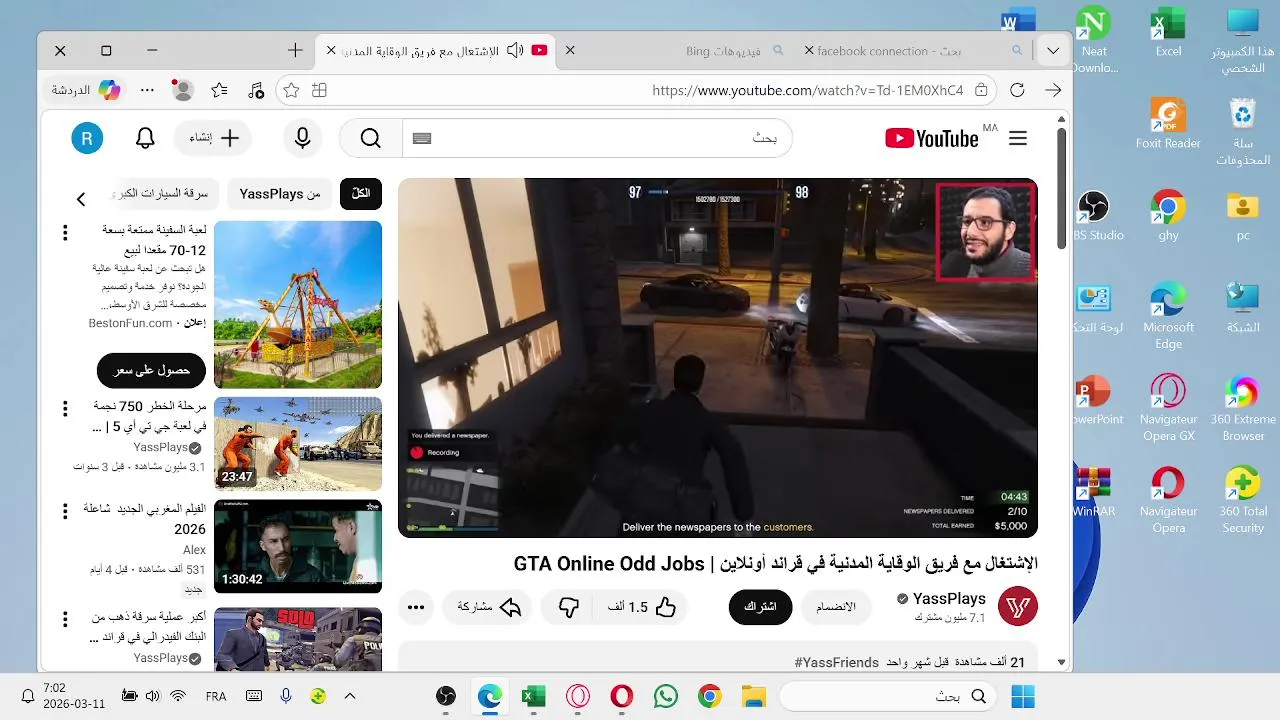Screen dimensions: 1280x720
Task: Click the الانضمام join button
Action: [x=837, y=607]
